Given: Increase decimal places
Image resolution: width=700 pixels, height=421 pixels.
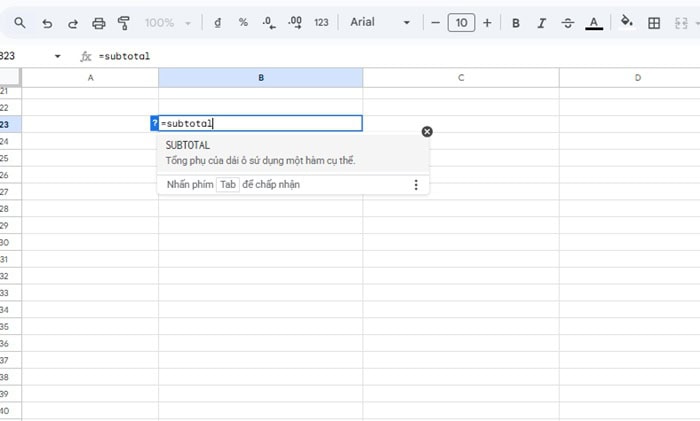Looking at the screenshot, I should tap(294, 23).
